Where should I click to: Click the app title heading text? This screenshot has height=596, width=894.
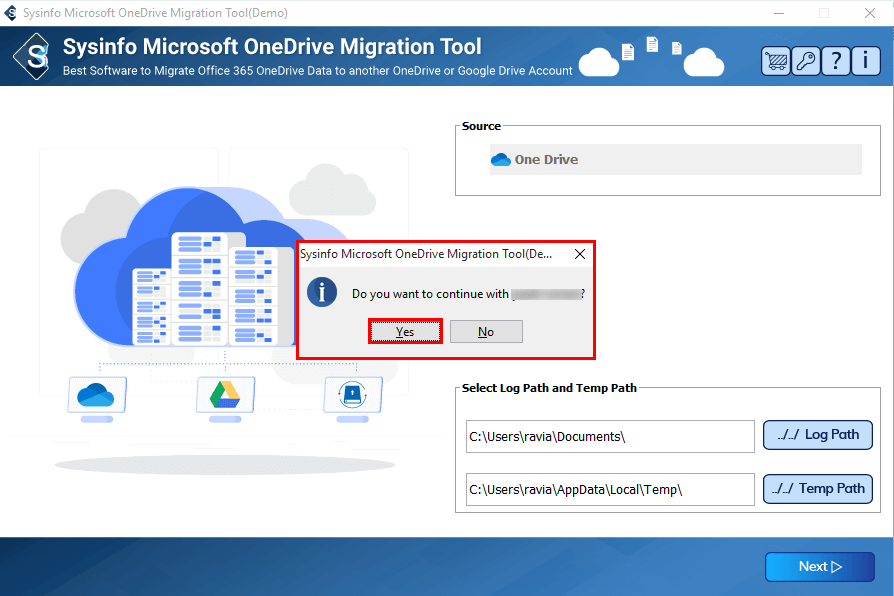pyautogui.click(x=272, y=47)
